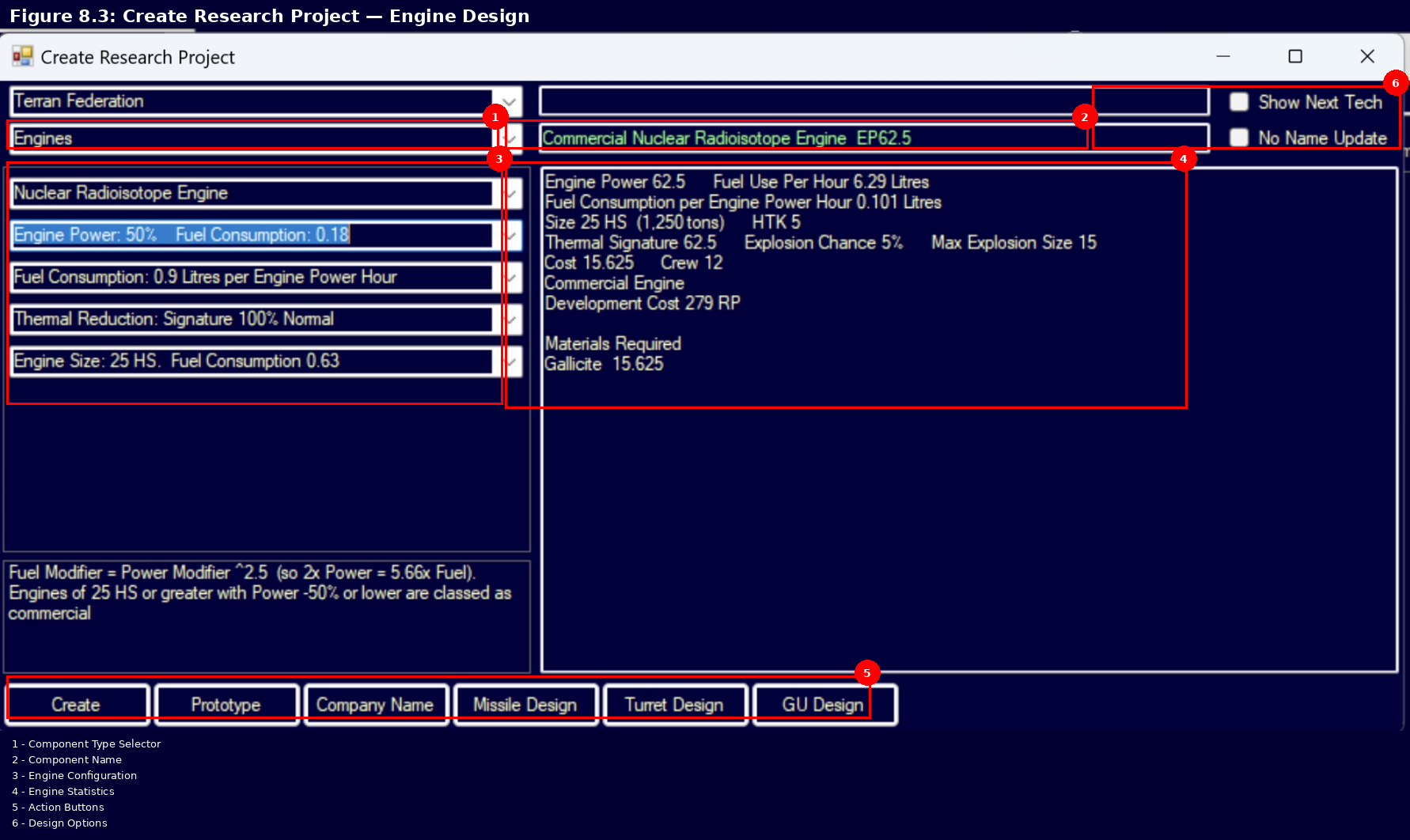Viewport: 1410px width, 840px height.
Task: Click the empty text field above component name
Action: tap(815, 102)
